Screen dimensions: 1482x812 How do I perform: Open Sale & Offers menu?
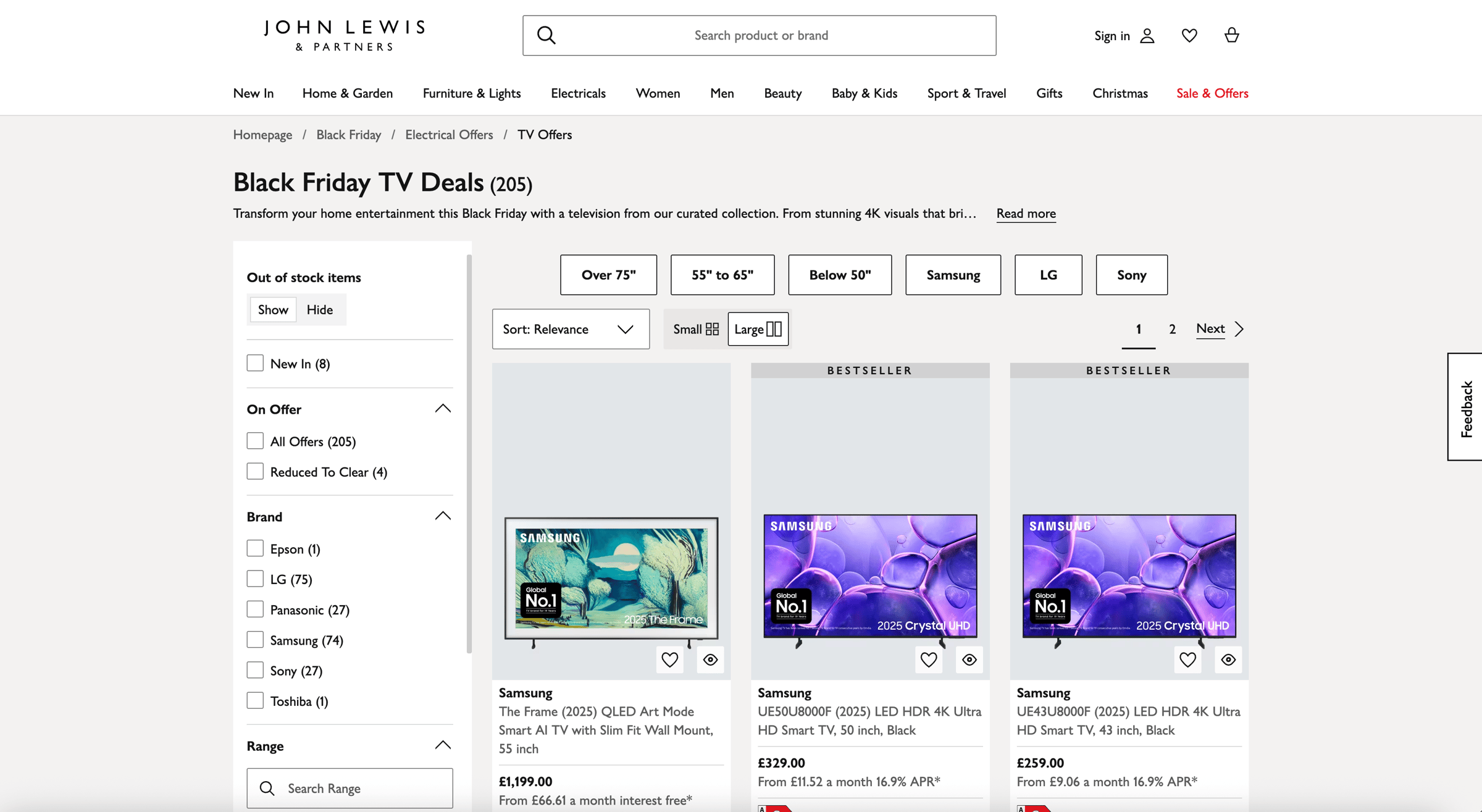click(1212, 93)
